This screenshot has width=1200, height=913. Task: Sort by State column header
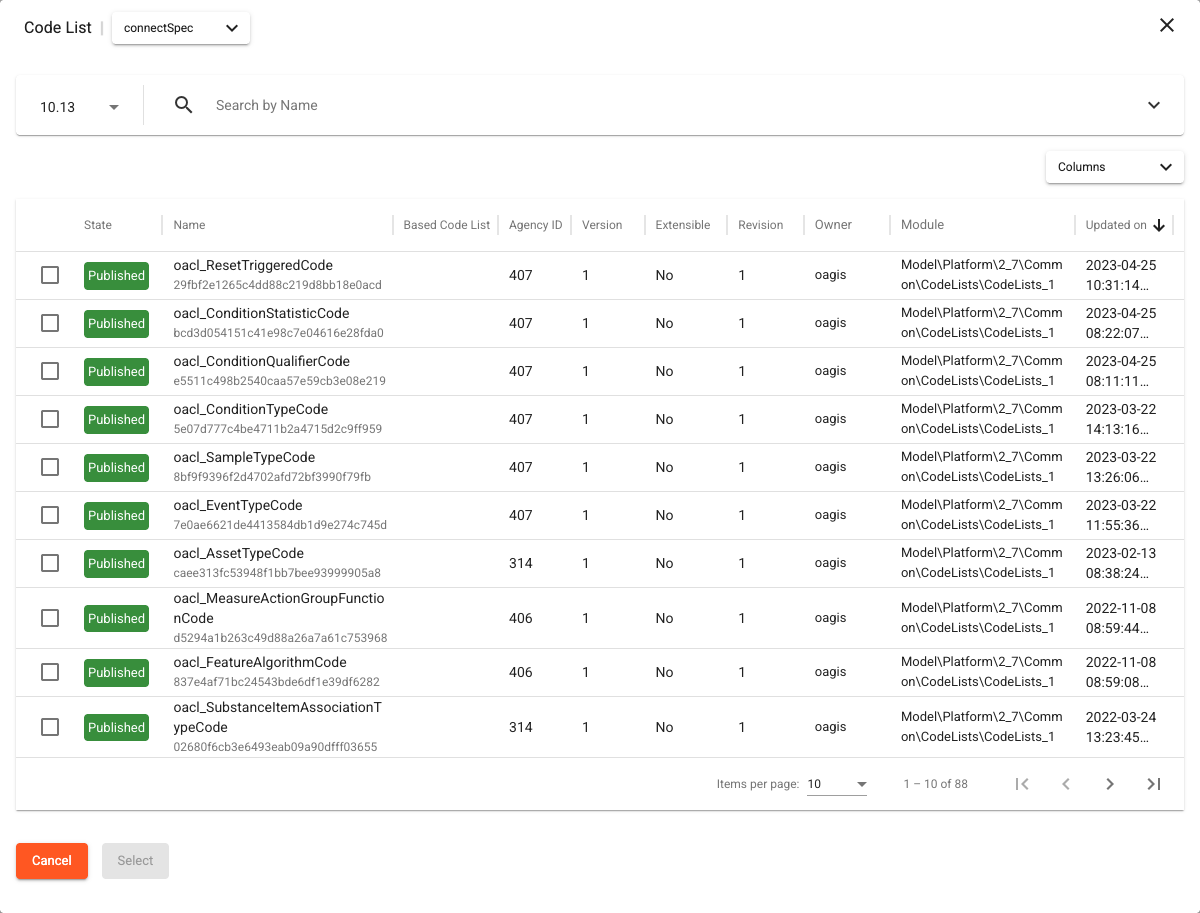98,225
